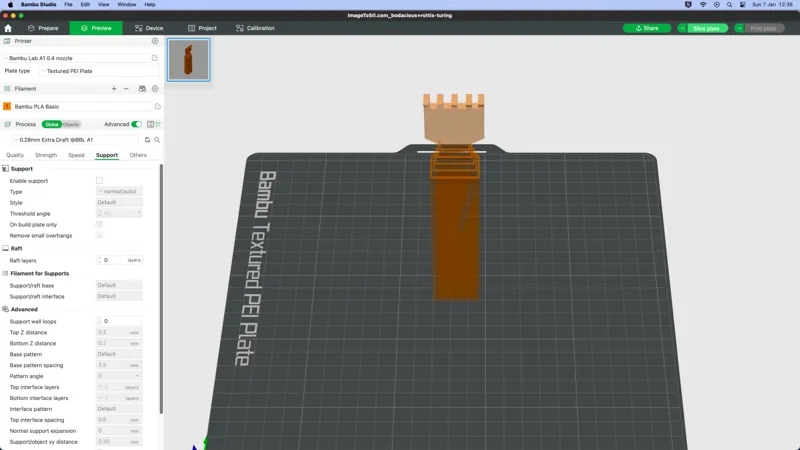Switch to the Prepare tab
Image resolution: width=800 pixels, height=450 pixels.
click(x=43, y=28)
